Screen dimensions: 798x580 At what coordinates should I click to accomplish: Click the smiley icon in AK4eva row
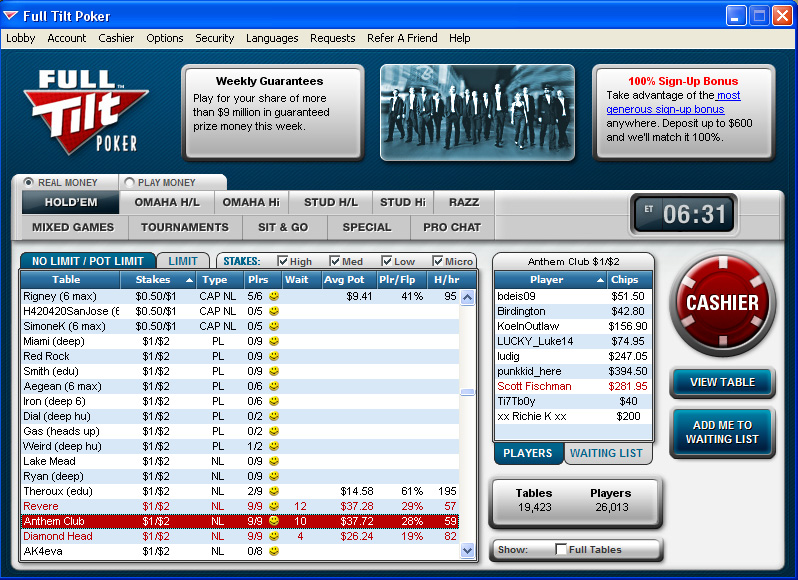pyautogui.click(x=274, y=551)
